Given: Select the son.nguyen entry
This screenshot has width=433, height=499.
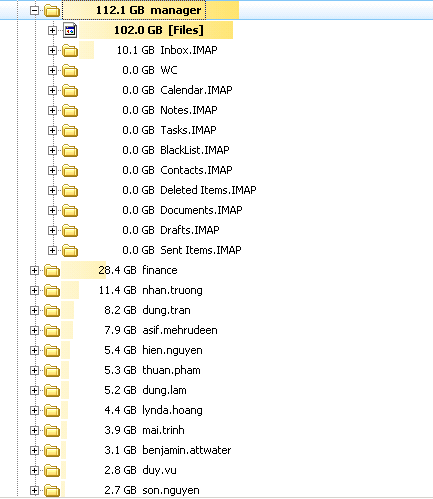Looking at the screenshot, I should tap(152, 490).
